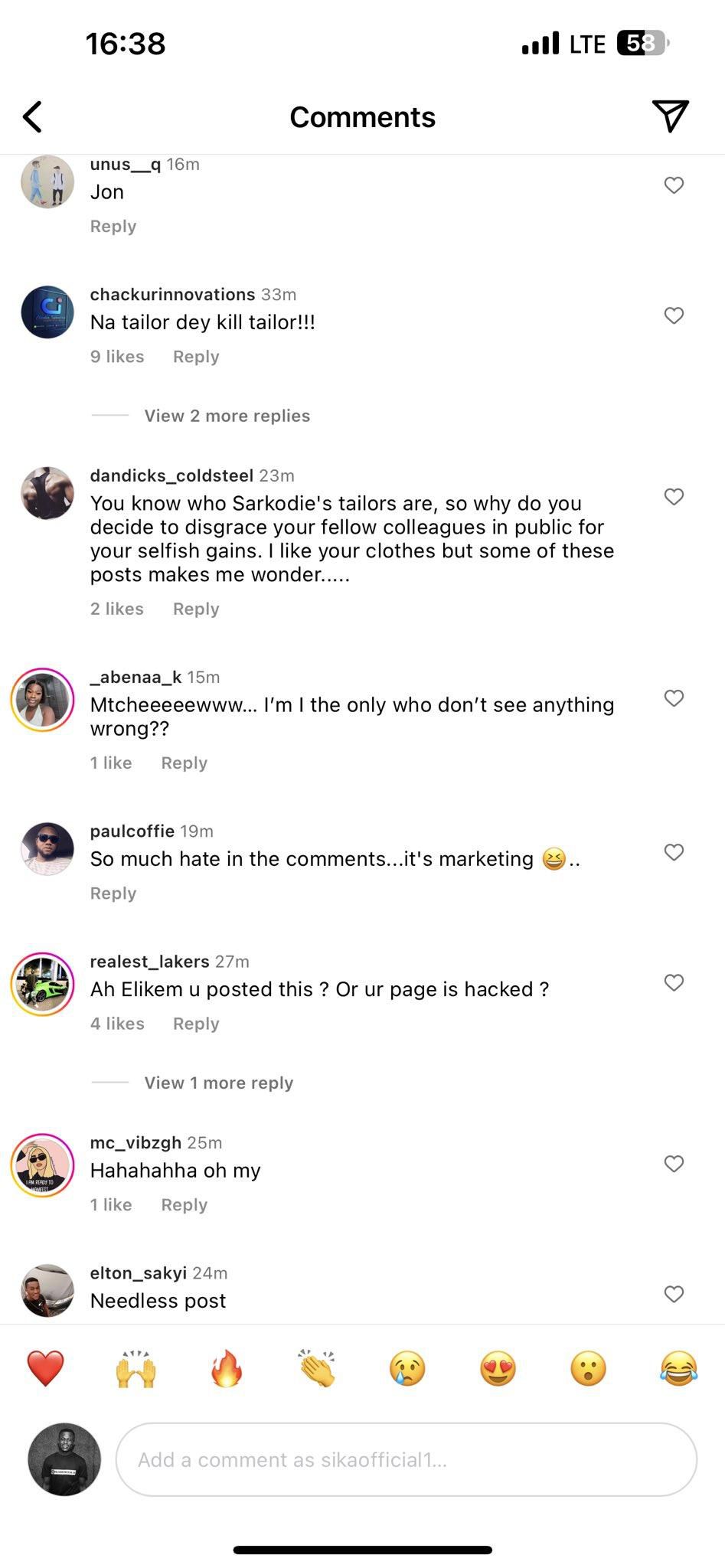Like mc_vibzgh's 'Hahahahha oh my' comment
The image size is (725, 1568).
674,1164
